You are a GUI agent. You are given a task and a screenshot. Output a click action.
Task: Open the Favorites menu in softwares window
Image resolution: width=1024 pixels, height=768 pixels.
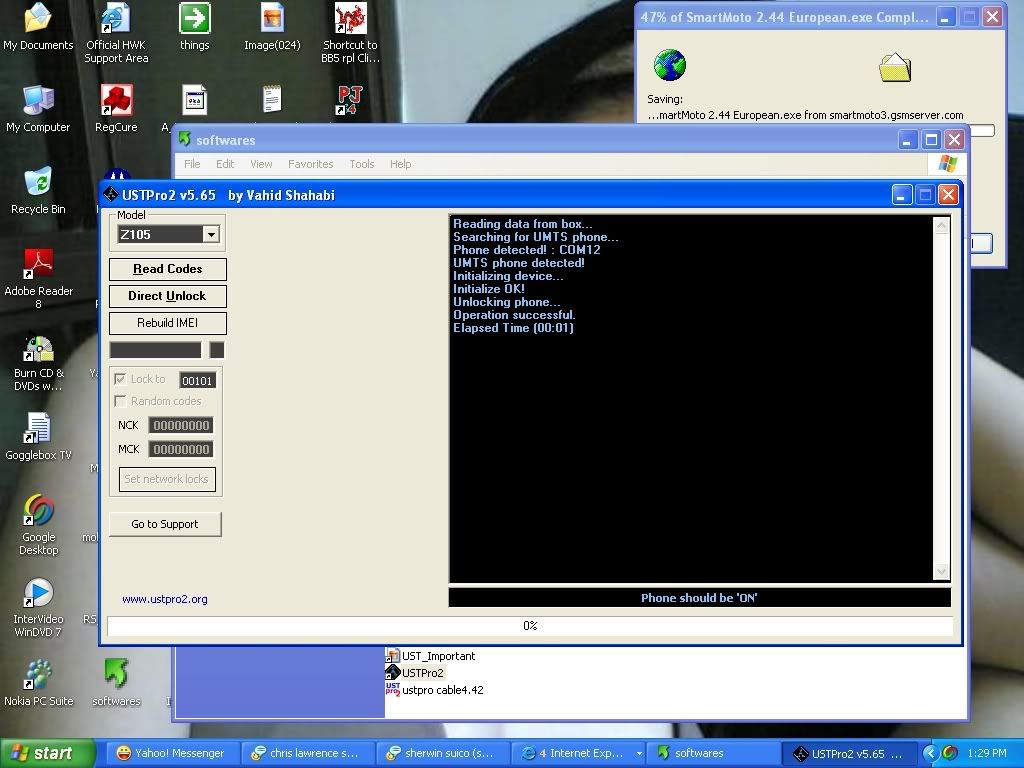point(310,164)
